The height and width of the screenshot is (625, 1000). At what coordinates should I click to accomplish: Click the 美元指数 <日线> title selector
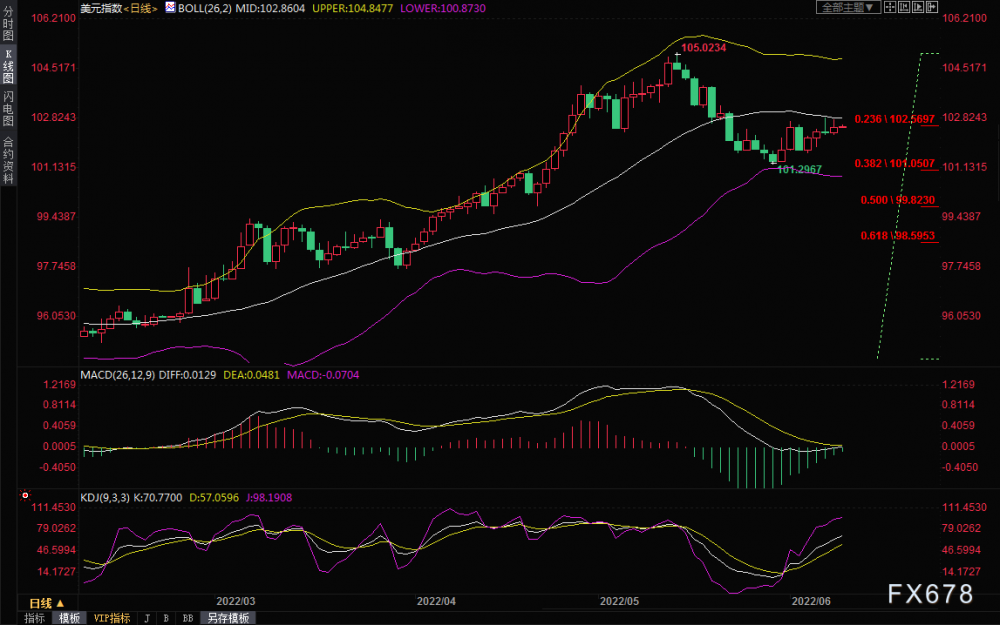click(119, 8)
